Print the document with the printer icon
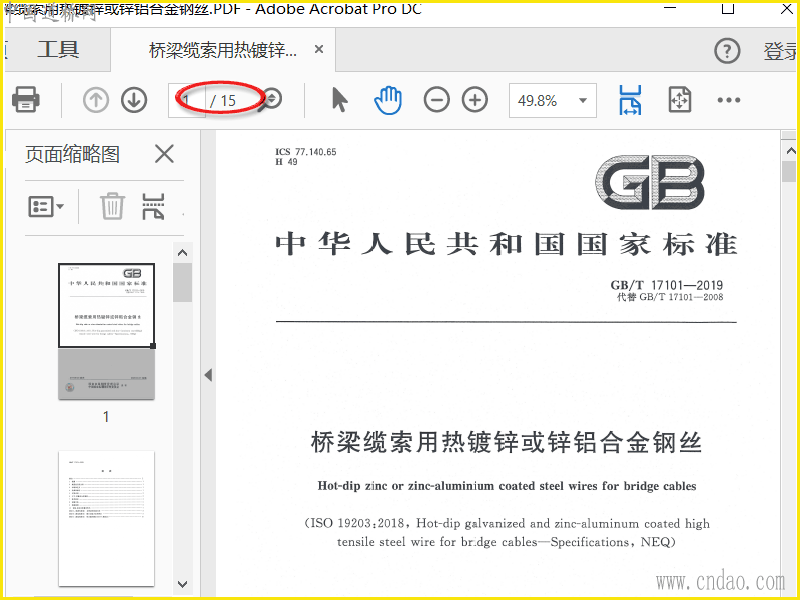The width and height of the screenshot is (800, 600). [x=26, y=99]
